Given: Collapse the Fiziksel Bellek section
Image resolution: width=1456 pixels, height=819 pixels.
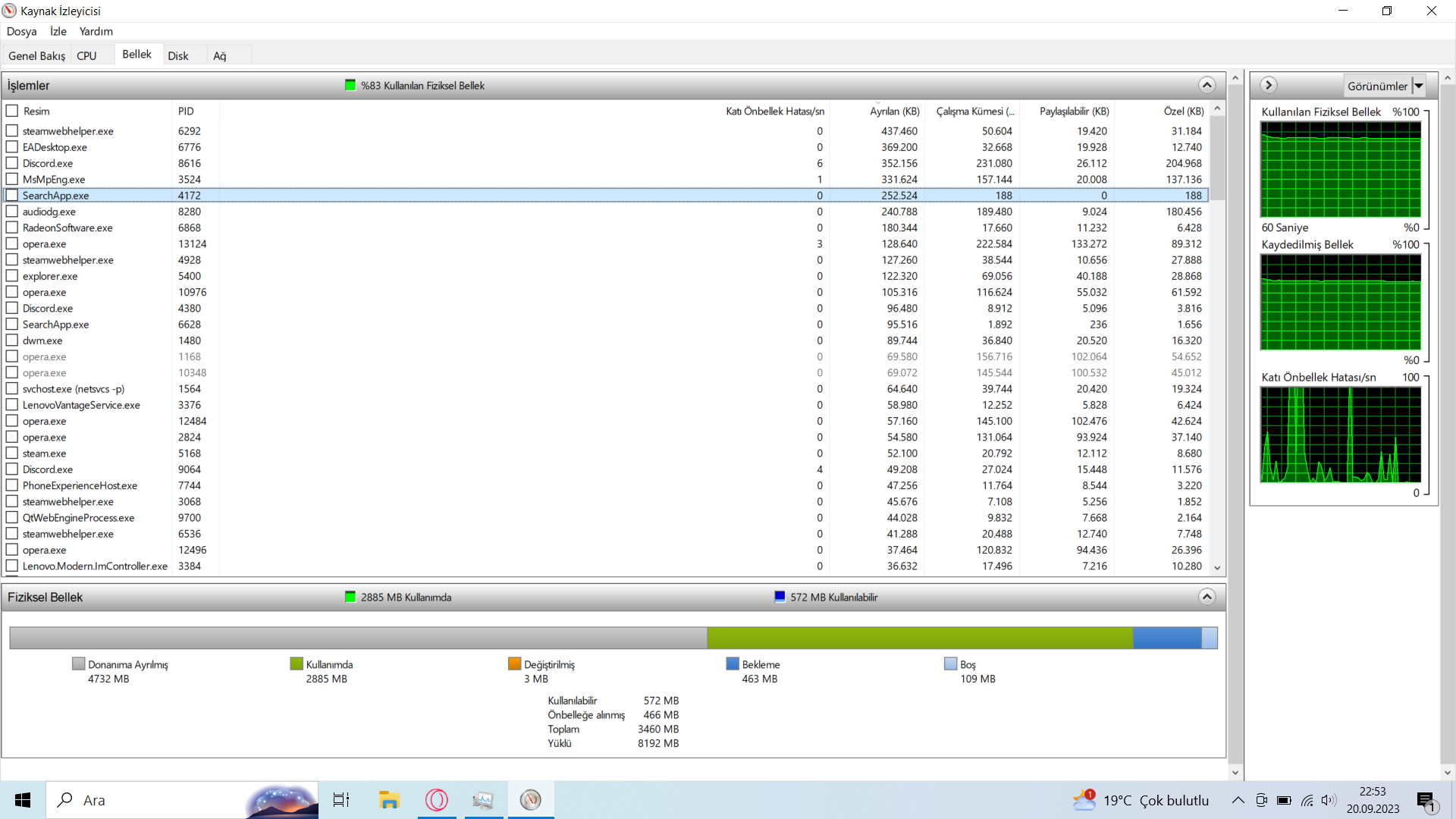Looking at the screenshot, I should 1207,597.
